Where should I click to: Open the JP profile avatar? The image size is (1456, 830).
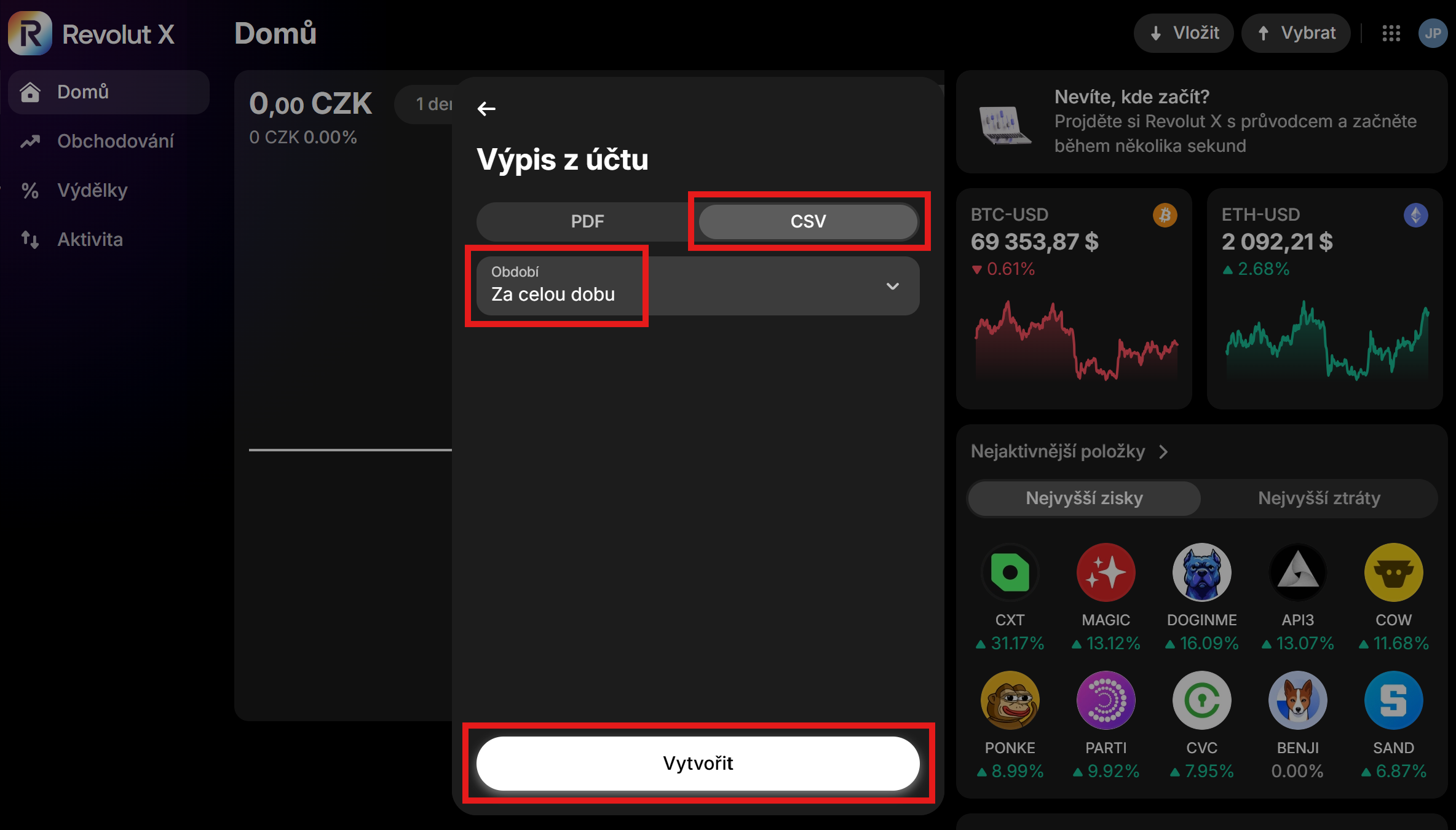click(x=1433, y=33)
